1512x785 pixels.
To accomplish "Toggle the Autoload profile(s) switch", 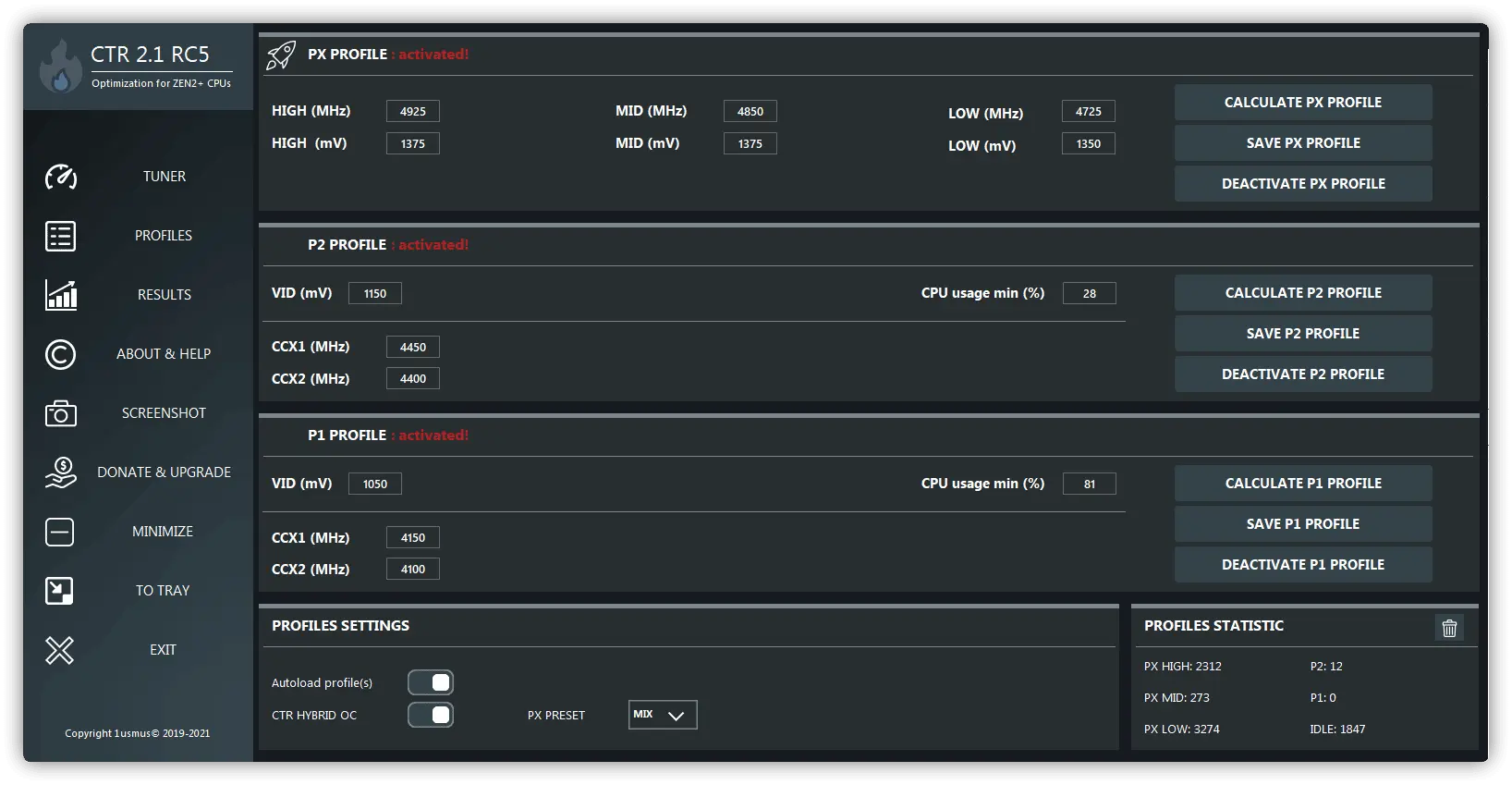I will [x=431, y=682].
